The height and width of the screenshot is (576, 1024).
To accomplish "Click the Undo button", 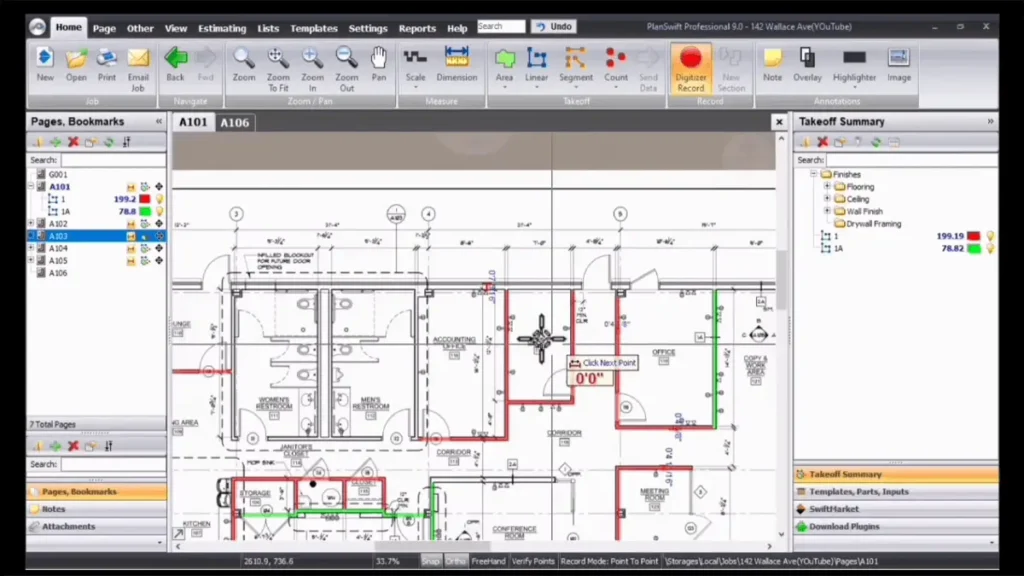I will click(x=553, y=27).
